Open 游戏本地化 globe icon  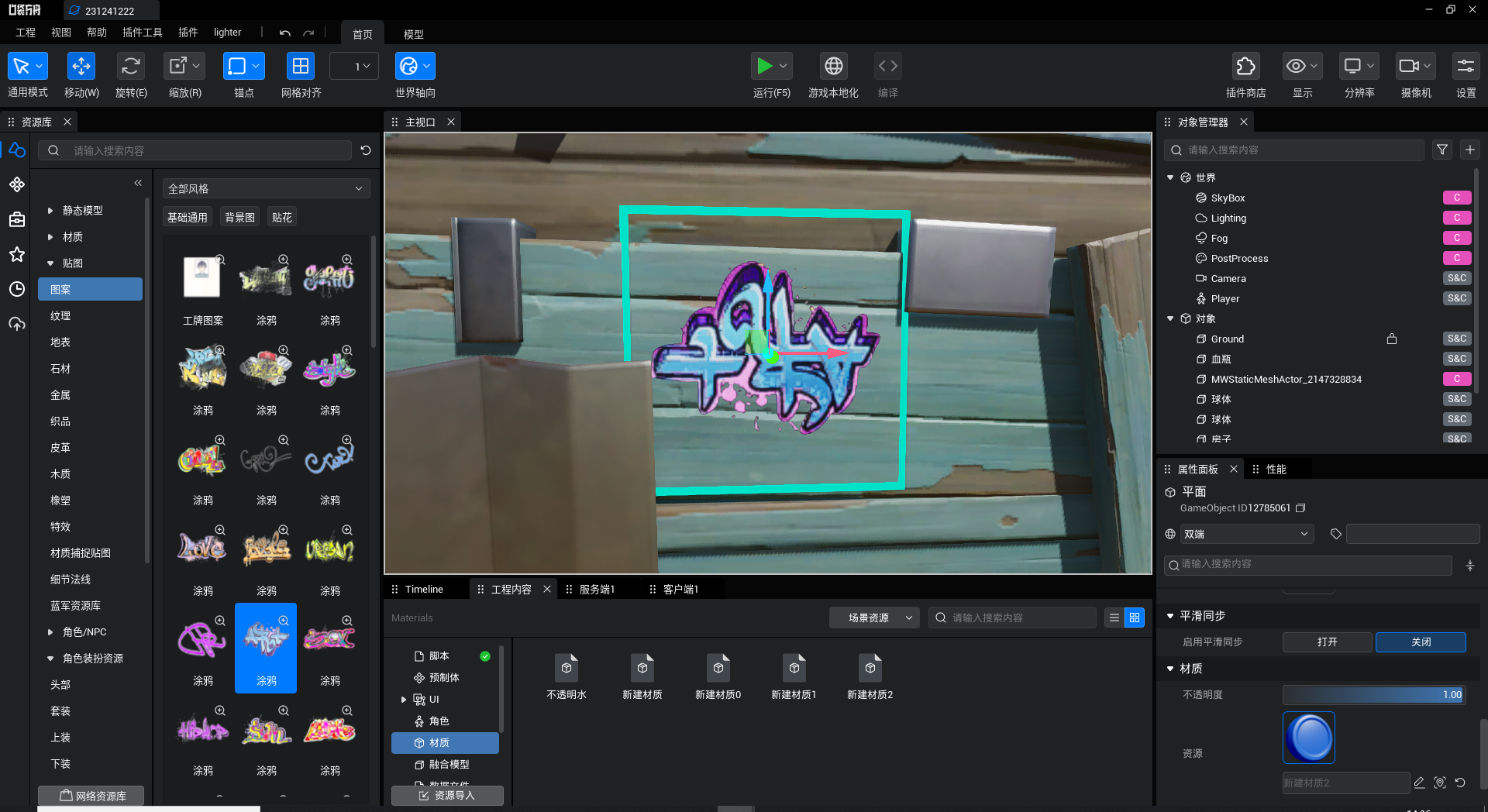point(834,67)
